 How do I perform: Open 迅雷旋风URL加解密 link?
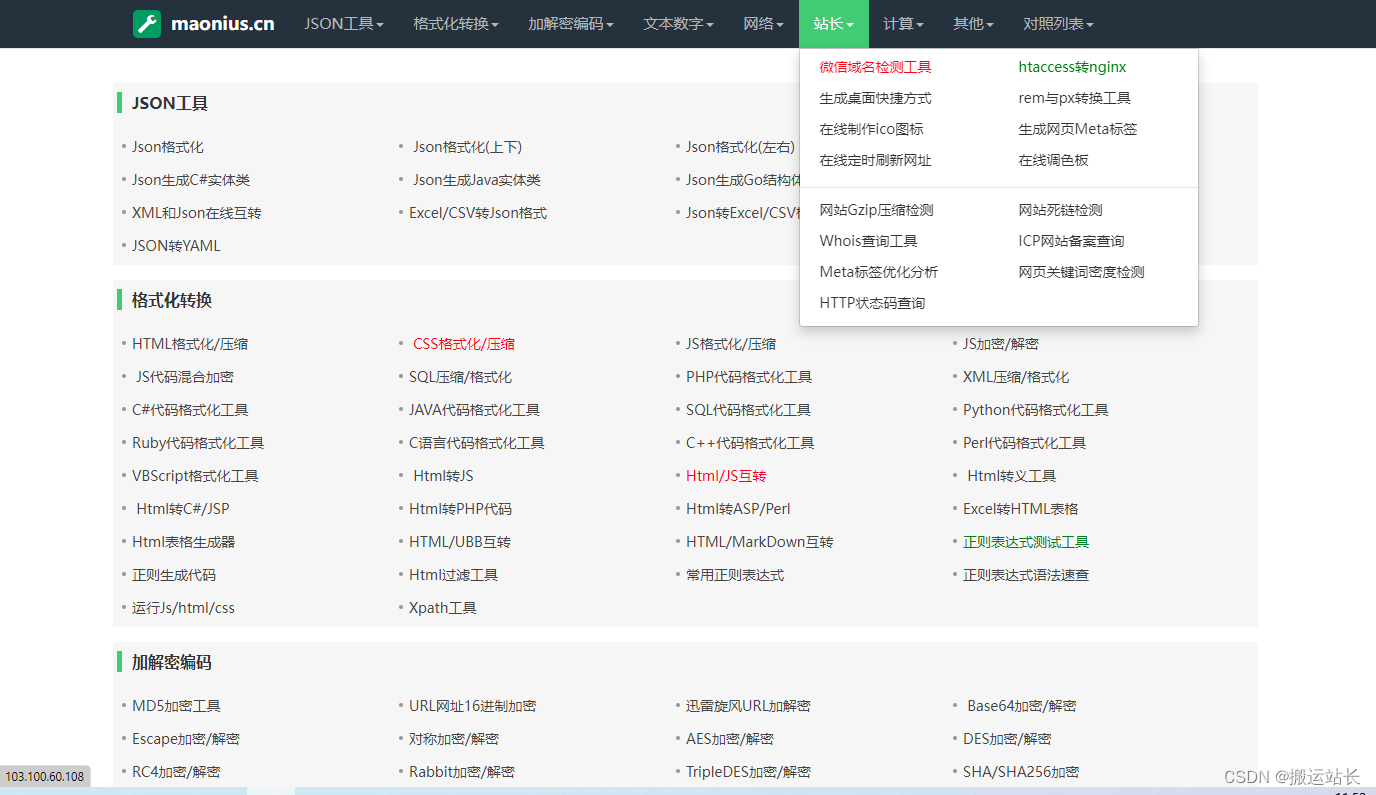point(748,706)
